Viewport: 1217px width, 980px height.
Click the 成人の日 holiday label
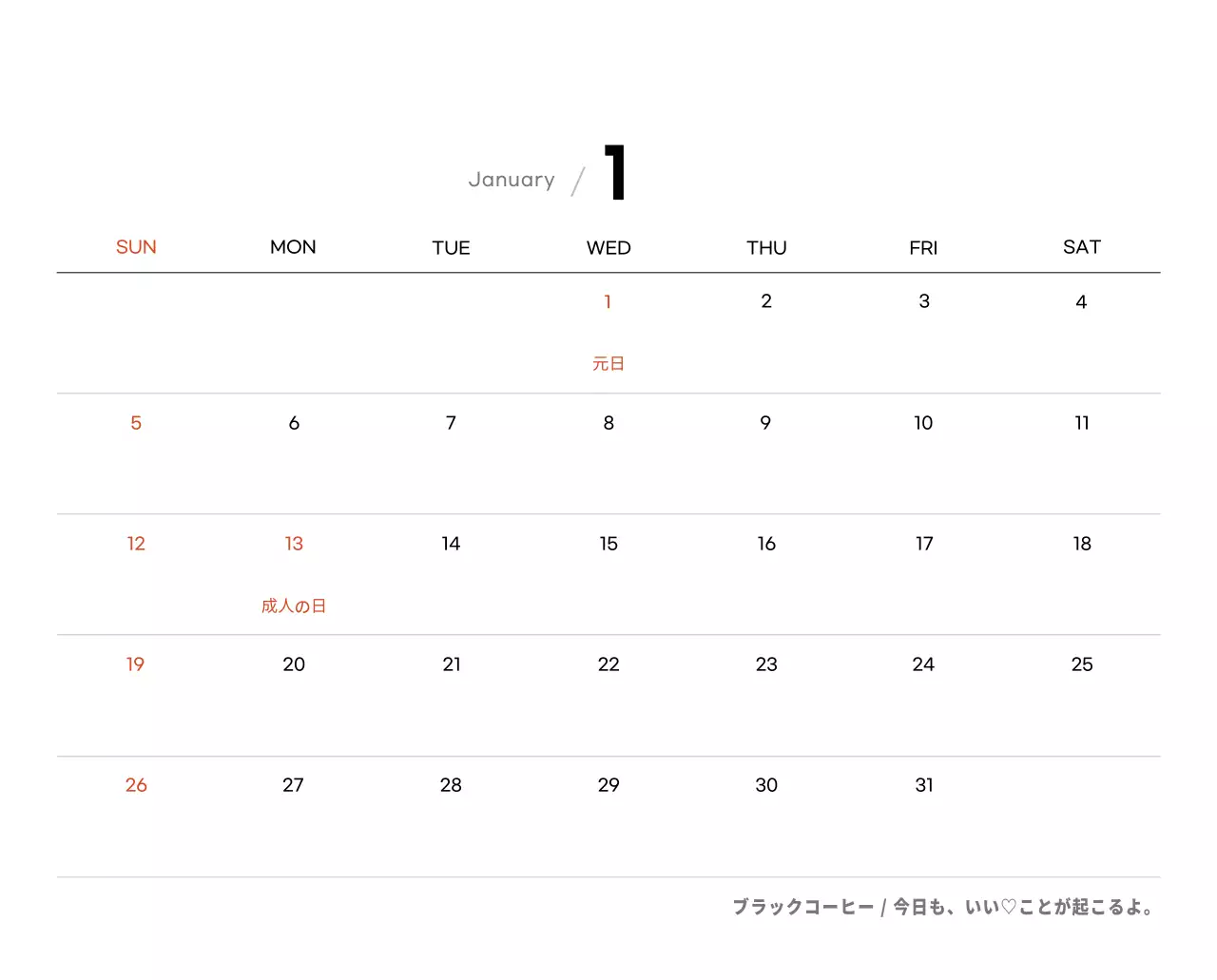294,605
